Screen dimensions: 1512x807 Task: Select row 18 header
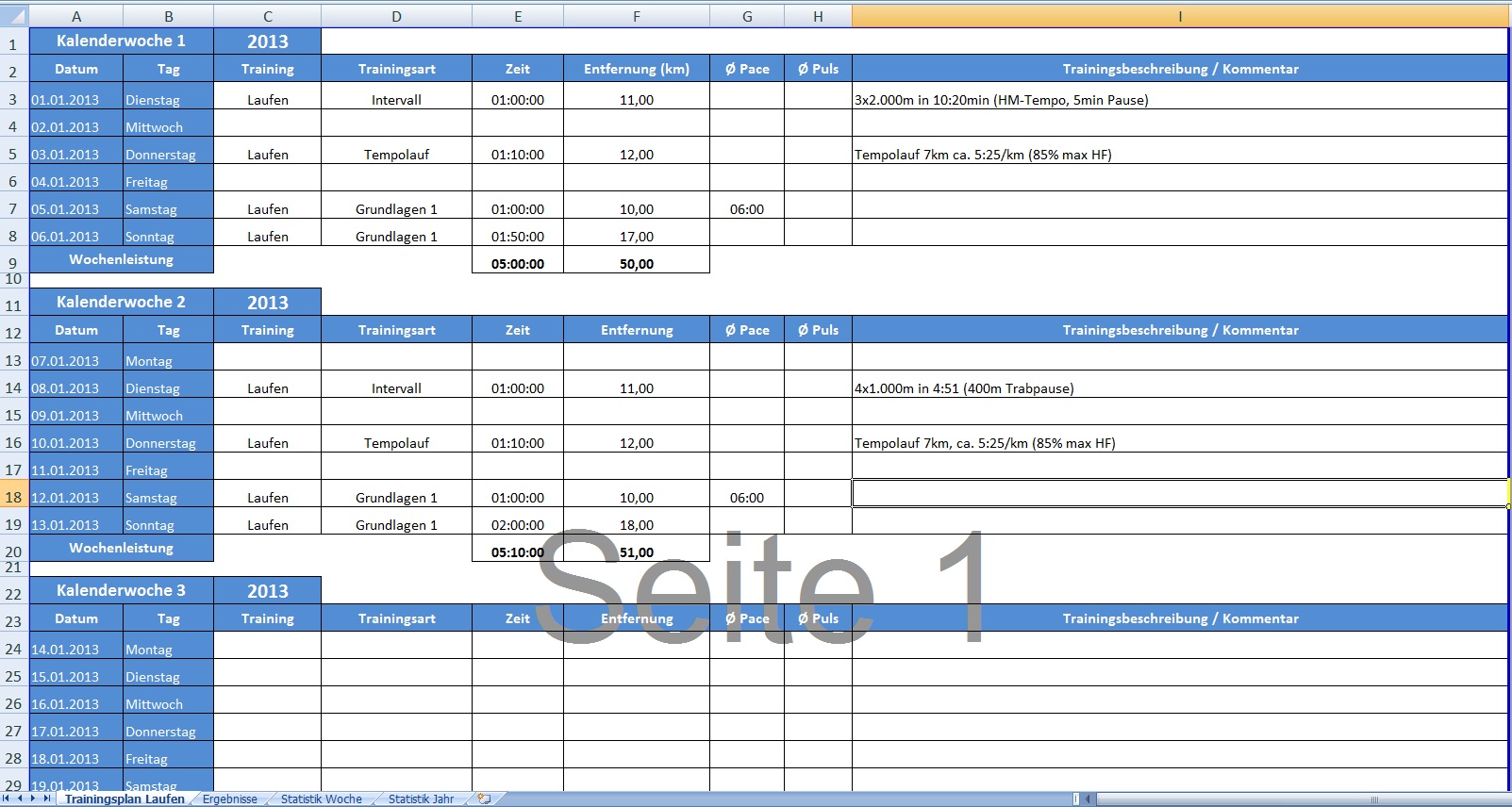coord(13,498)
